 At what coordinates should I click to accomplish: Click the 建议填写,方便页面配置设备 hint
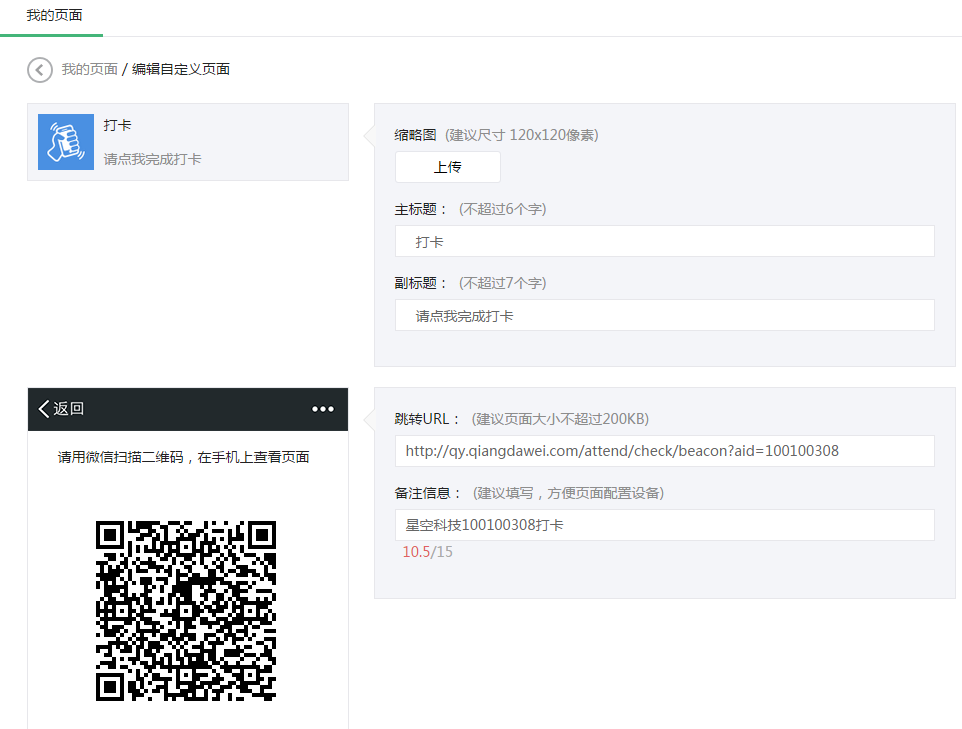[x=568, y=493]
